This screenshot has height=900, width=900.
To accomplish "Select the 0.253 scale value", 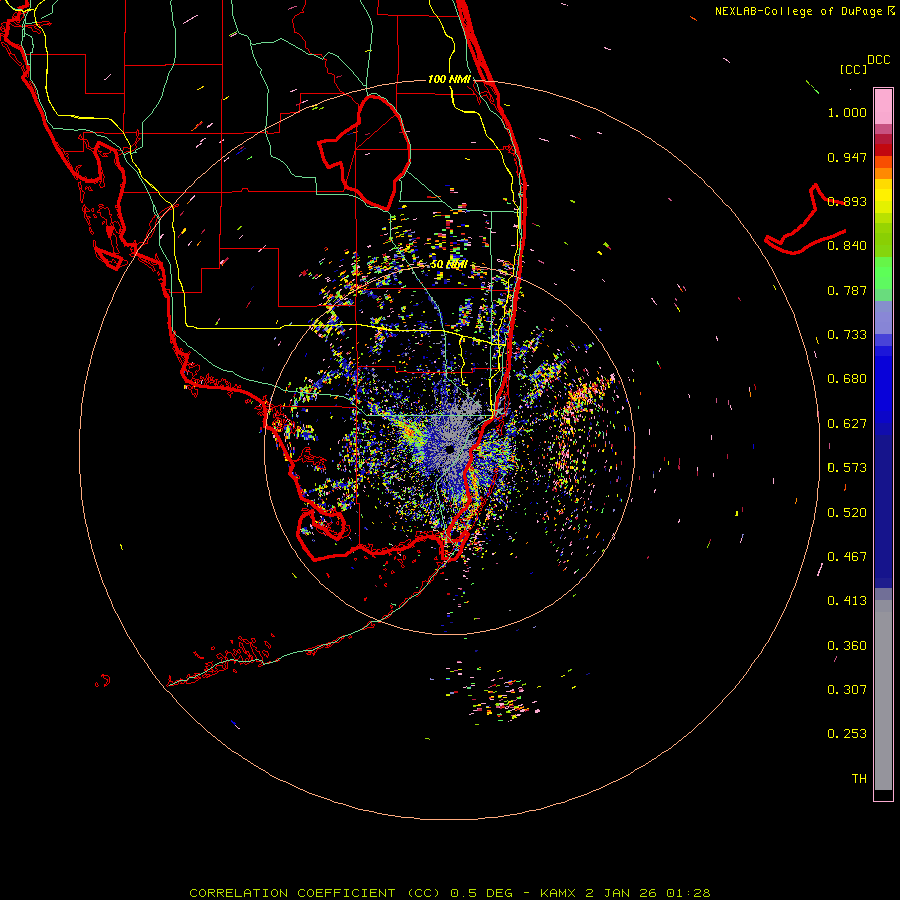I will (847, 734).
